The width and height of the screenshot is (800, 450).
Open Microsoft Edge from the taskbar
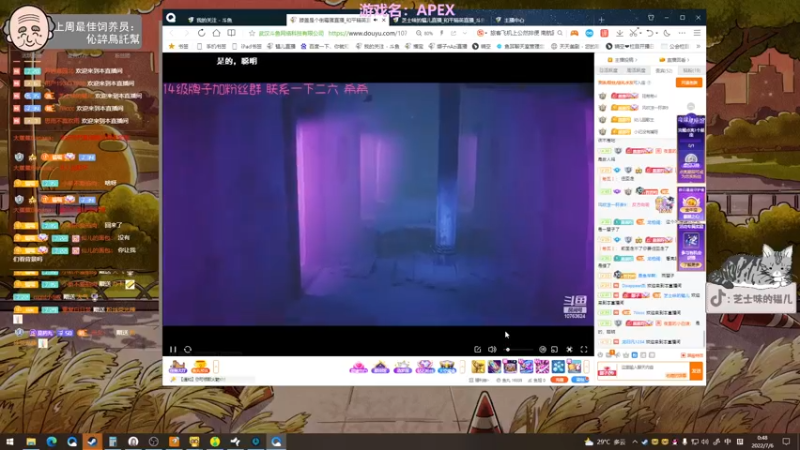pyautogui.click(x=52, y=442)
